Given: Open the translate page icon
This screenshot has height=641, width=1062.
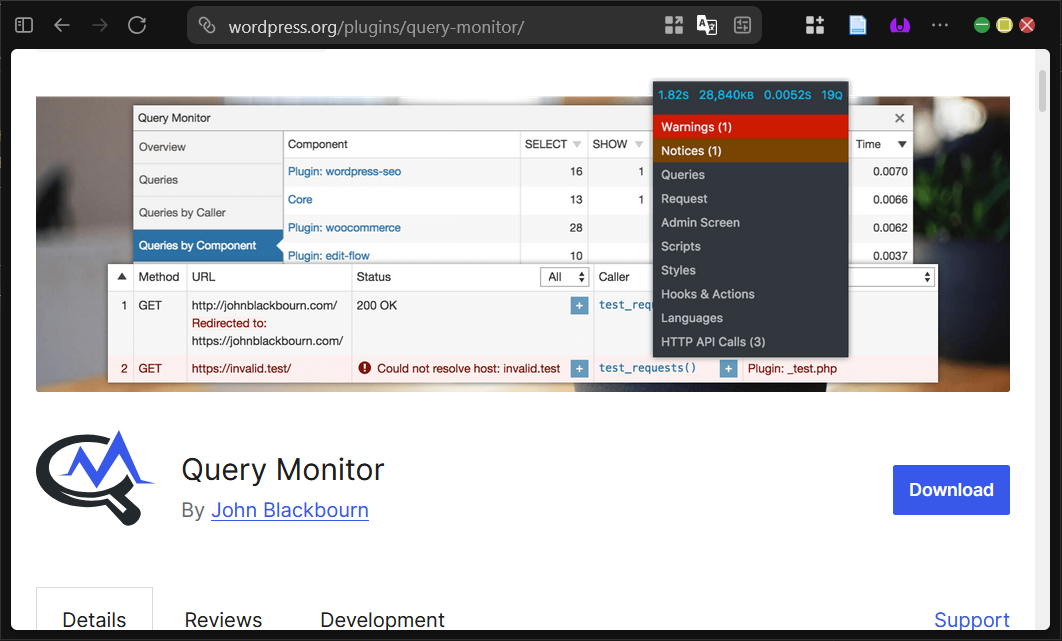Looking at the screenshot, I should (707, 26).
